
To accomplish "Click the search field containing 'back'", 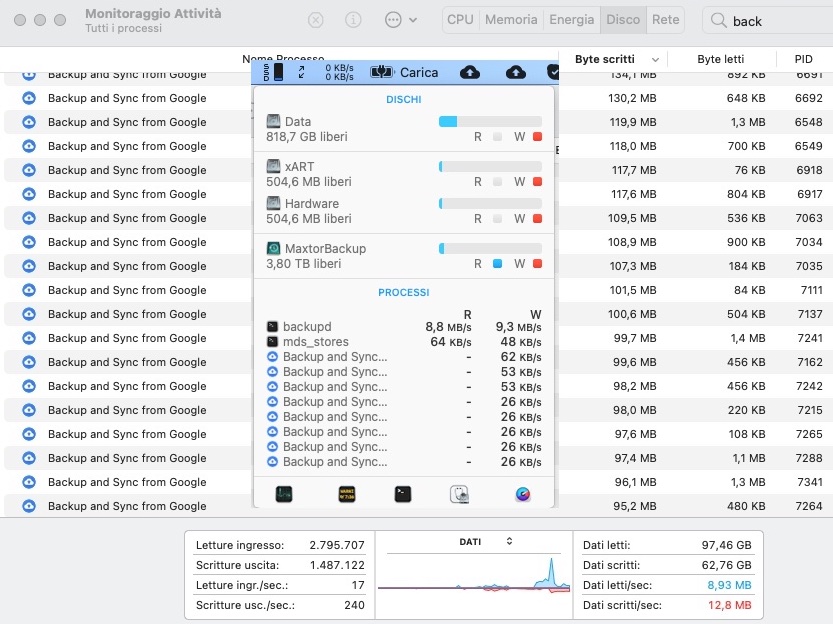I will (768, 20).
